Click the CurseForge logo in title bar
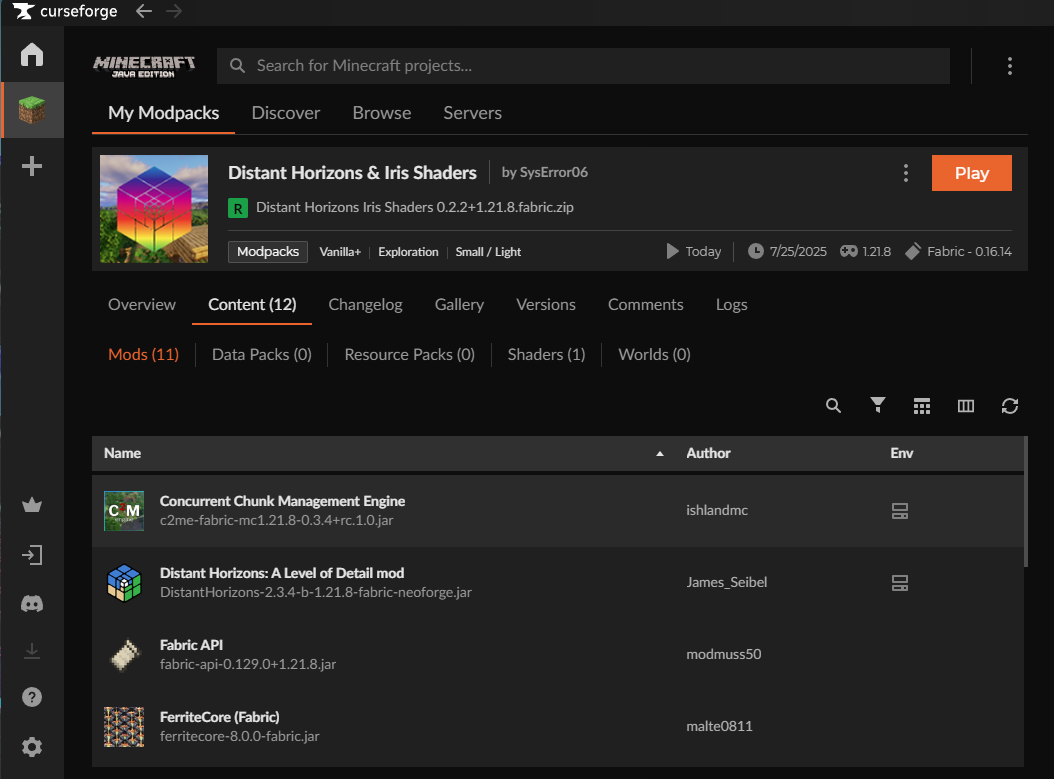Image resolution: width=1054 pixels, height=779 pixels. point(65,11)
